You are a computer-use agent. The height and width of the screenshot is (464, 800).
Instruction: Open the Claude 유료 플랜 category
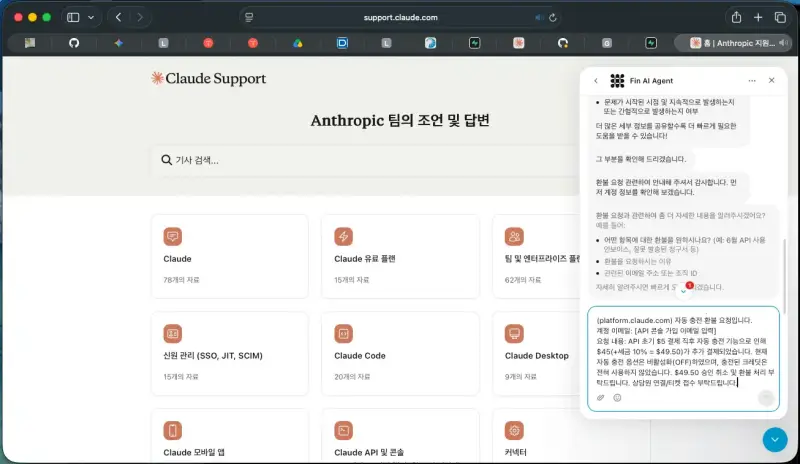(x=401, y=256)
